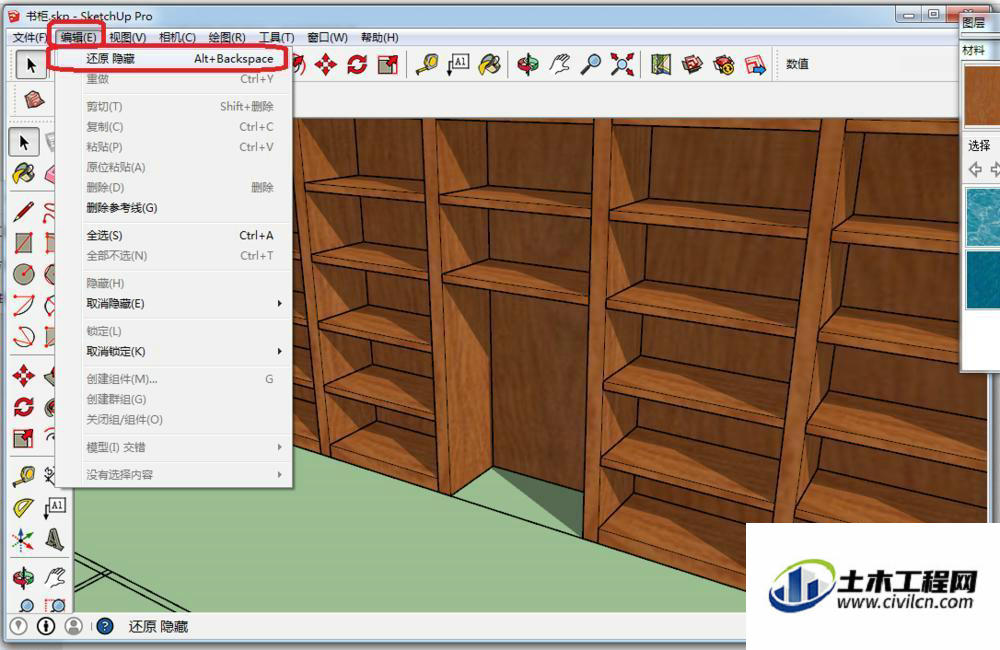Click the Extension Warehouse icon
This screenshot has height=650, width=1000.
pyautogui.click(x=724, y=64)
